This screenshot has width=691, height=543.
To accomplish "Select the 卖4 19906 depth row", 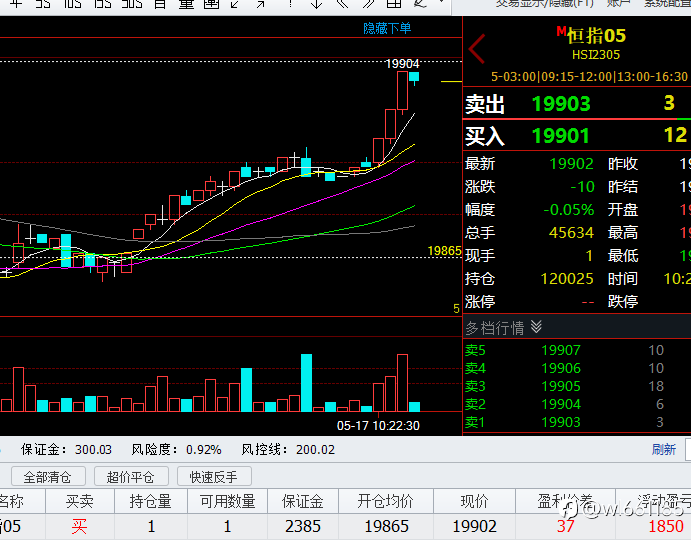I will click(x=577, y=368).
